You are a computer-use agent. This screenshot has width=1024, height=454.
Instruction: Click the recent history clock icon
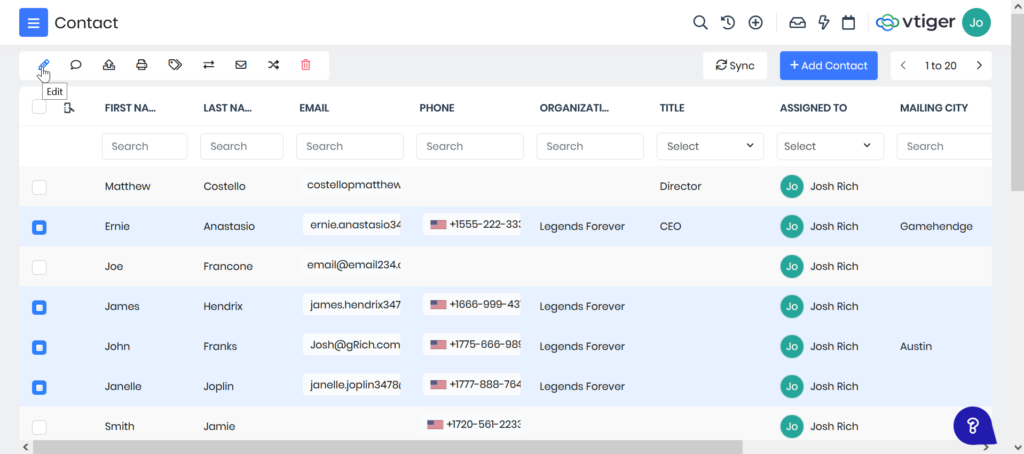pos(728,22)
